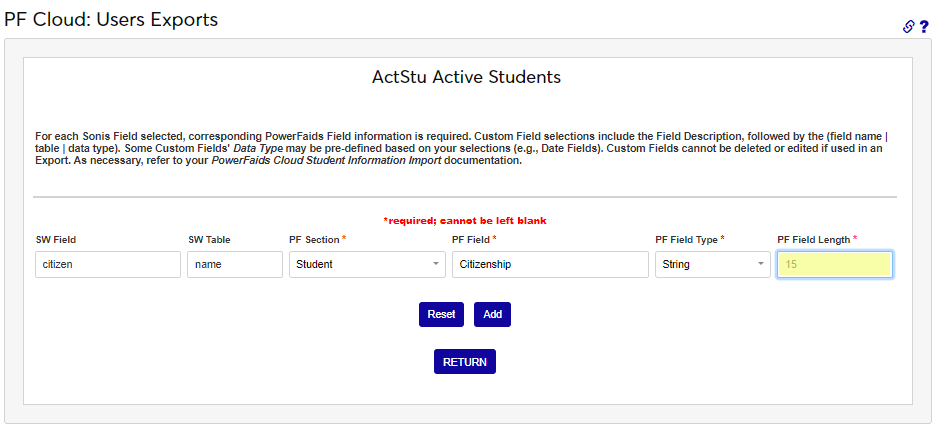Viewport: 936px width, 440px height.
Task: Click the PF Field Length label
Action: pyautogui.click(x=816, y=240)
